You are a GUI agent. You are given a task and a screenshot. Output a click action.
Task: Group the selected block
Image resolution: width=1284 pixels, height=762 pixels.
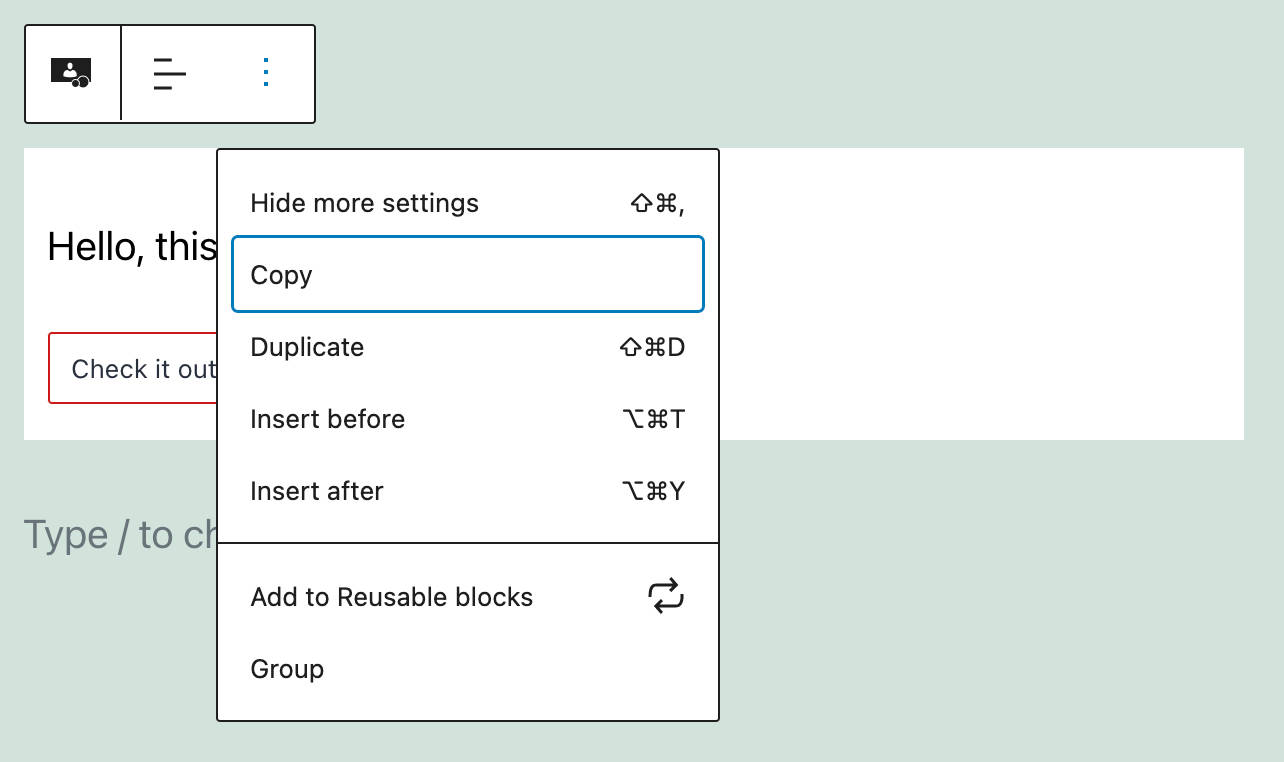(x=287, y=669)
